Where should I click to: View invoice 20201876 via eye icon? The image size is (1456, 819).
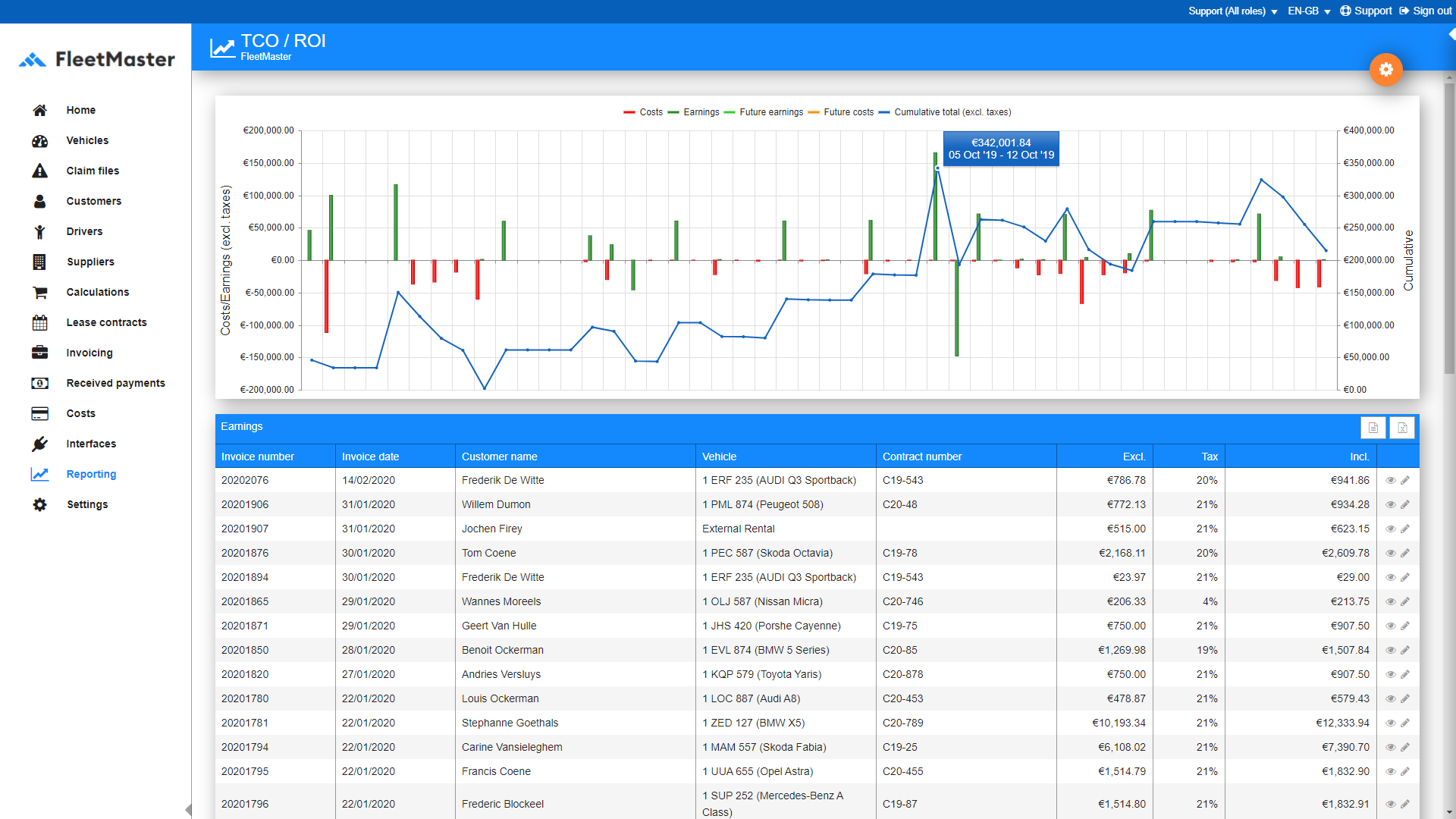(x=1391, y=553)
